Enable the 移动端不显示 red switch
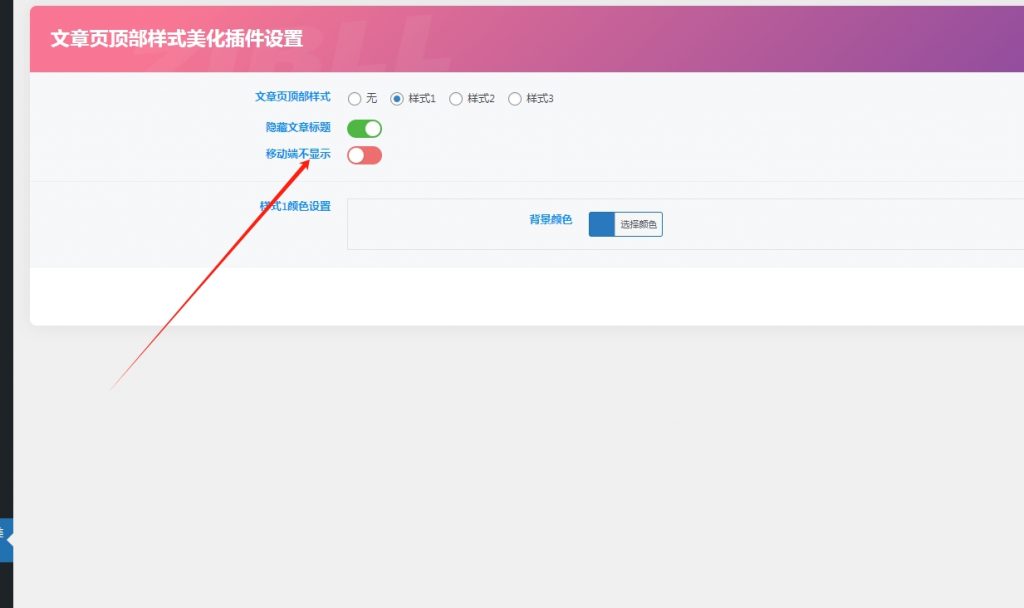 pyautogui.click(x=364, y=155)
